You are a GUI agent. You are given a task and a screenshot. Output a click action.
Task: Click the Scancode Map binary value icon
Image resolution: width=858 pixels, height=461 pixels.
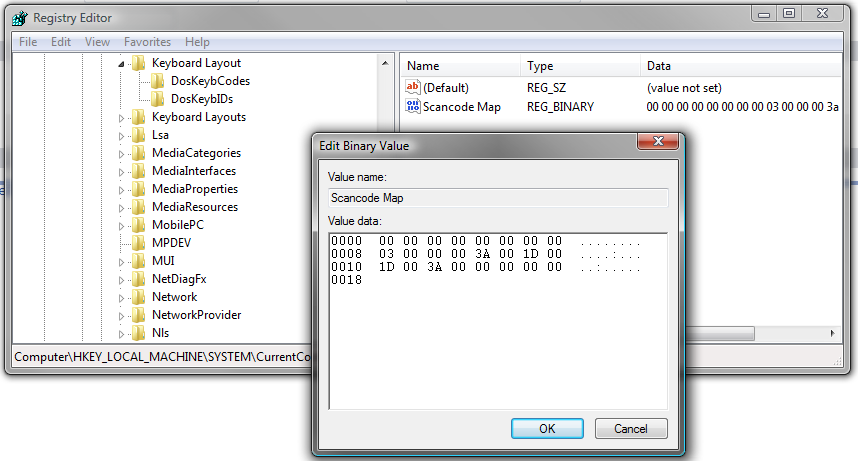click(x=413, y=106)
